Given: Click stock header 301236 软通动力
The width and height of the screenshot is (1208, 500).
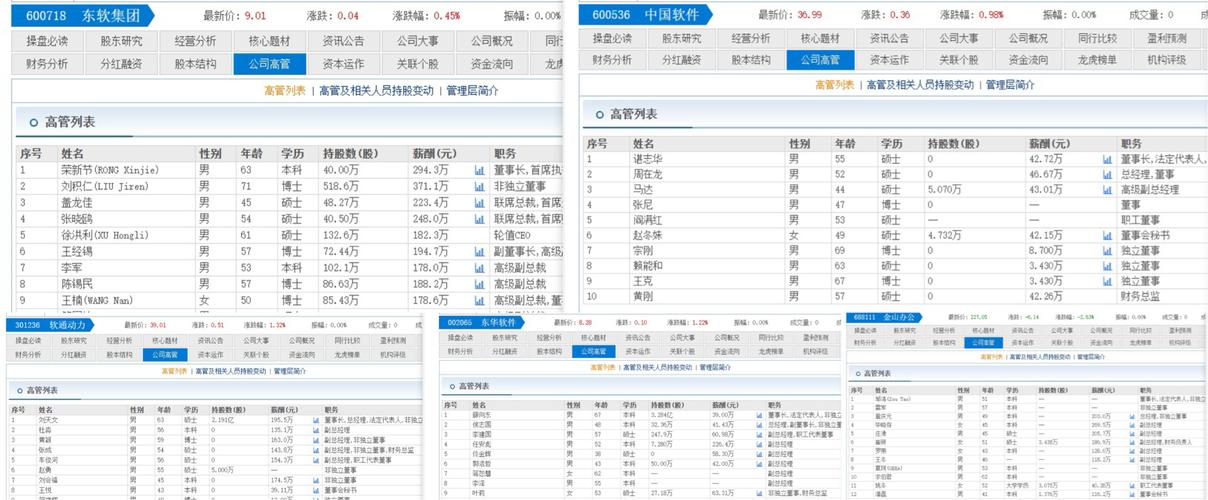Looking at the screenshot, I should click(x=50, y=325).
